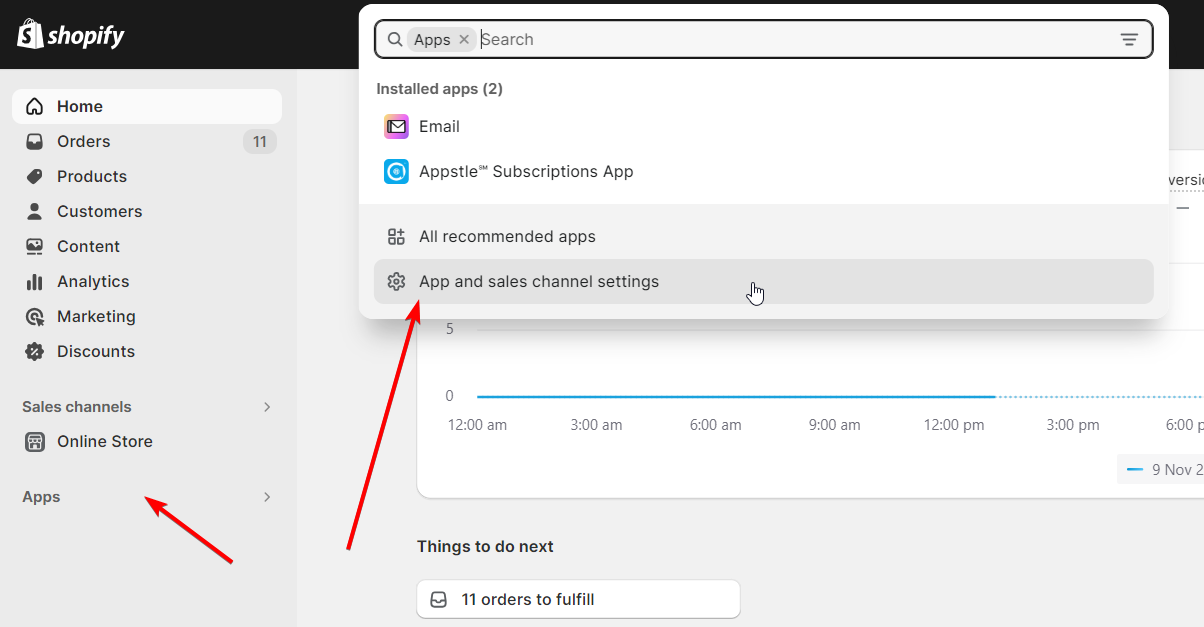Click the All recommended apps grid icon
Screen dimensions: 1204x627
(x=396, y=236)
